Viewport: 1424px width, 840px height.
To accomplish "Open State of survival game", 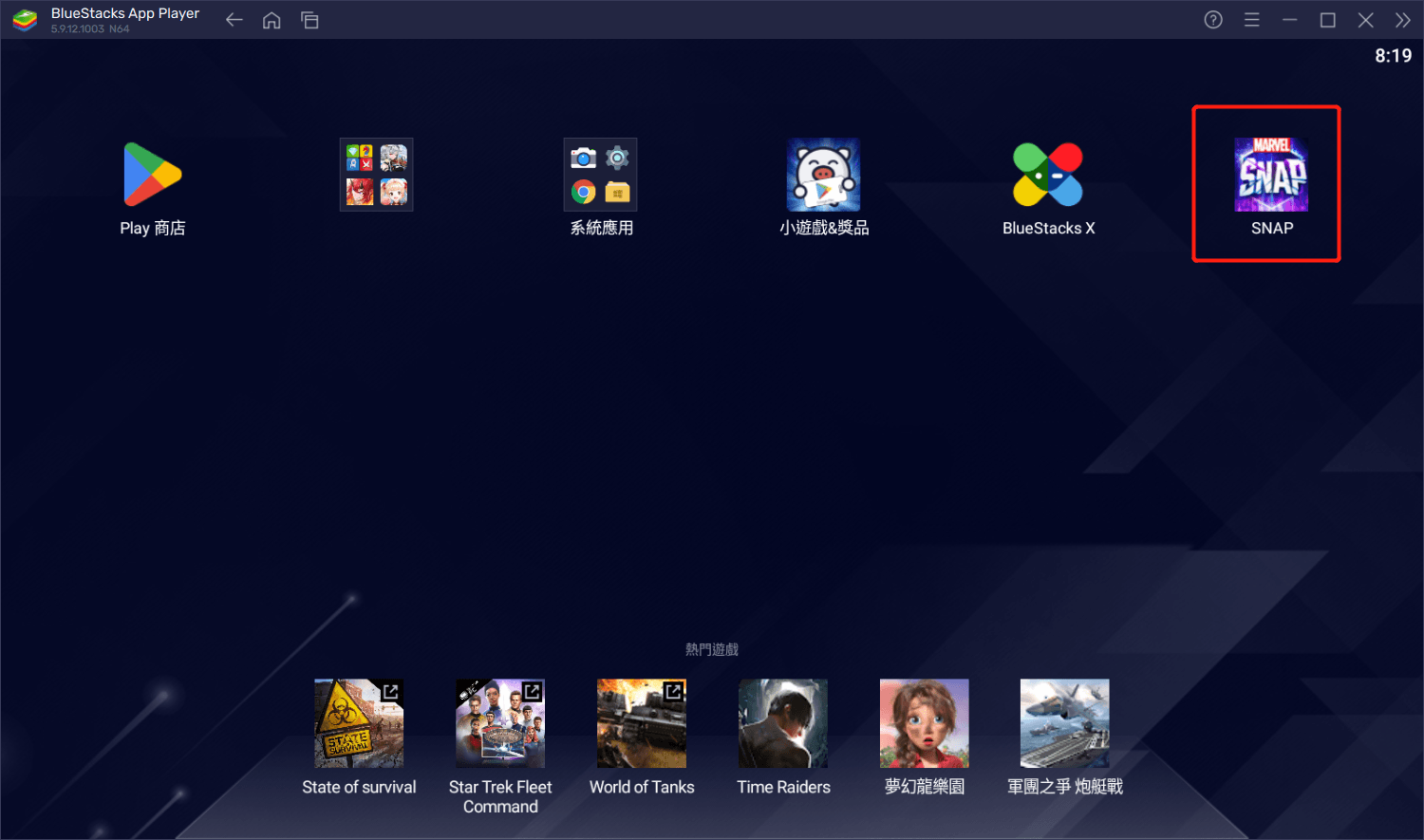I will [x=359, y=723].
